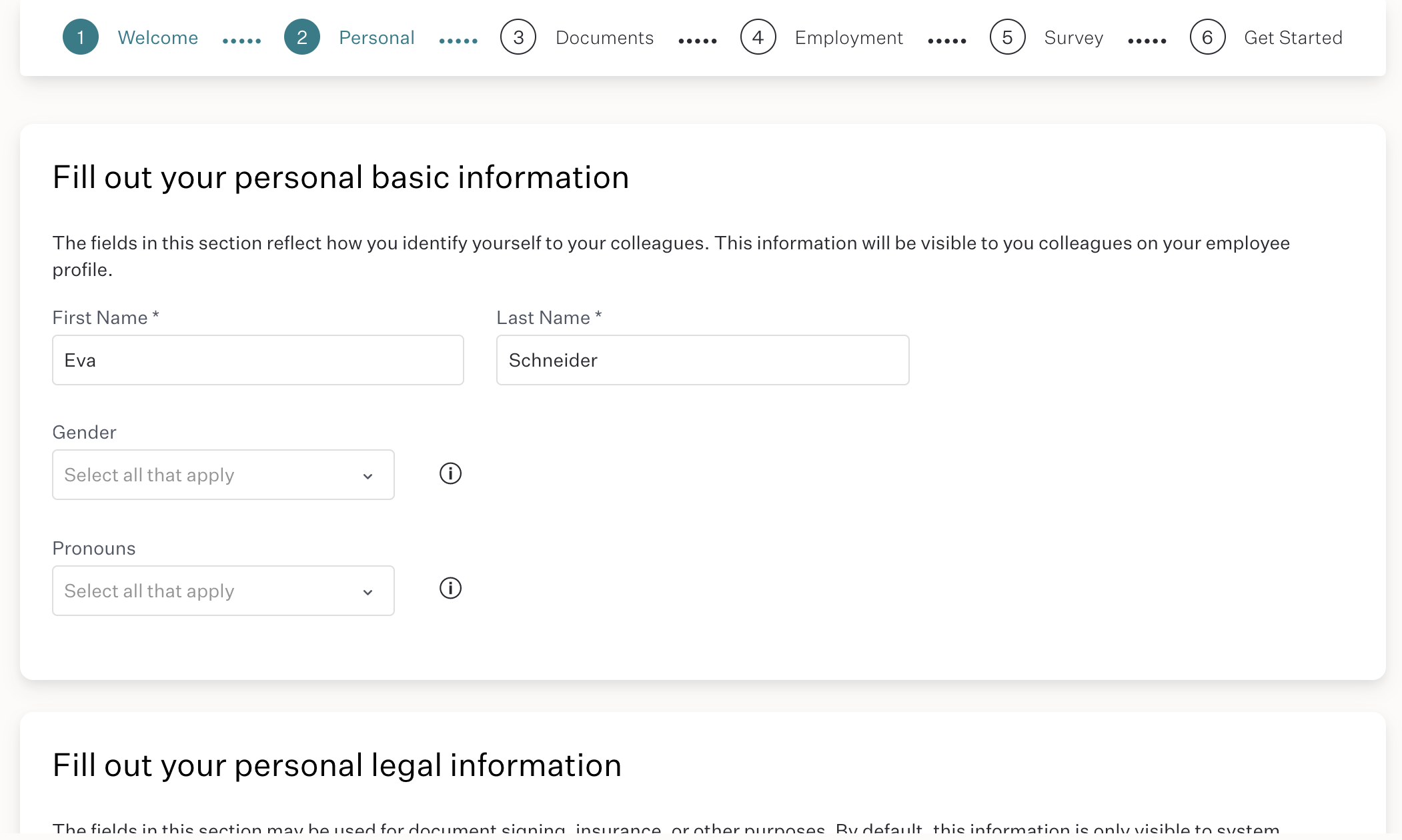
Task: Click step 4 number circle
Action: pyautogui.click(x=758, y=37)
